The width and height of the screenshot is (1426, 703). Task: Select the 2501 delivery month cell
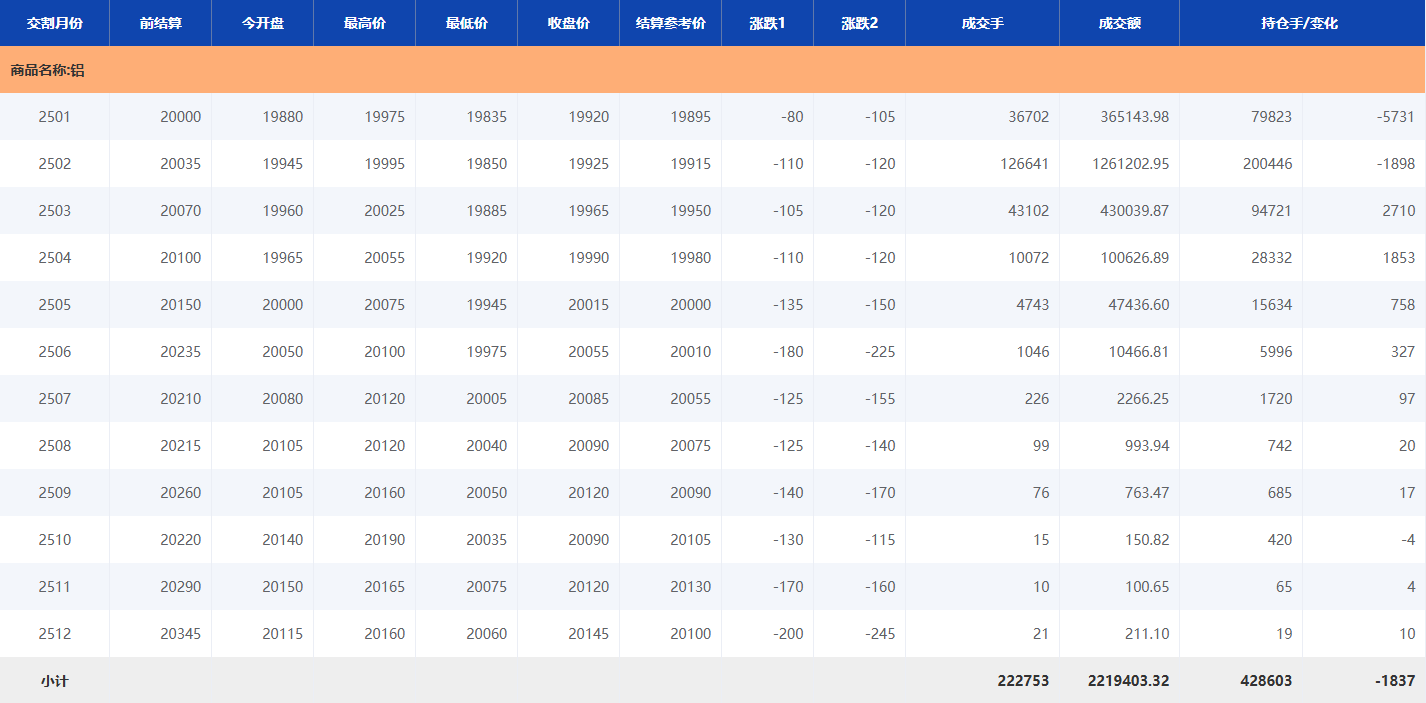click(54, 117)
